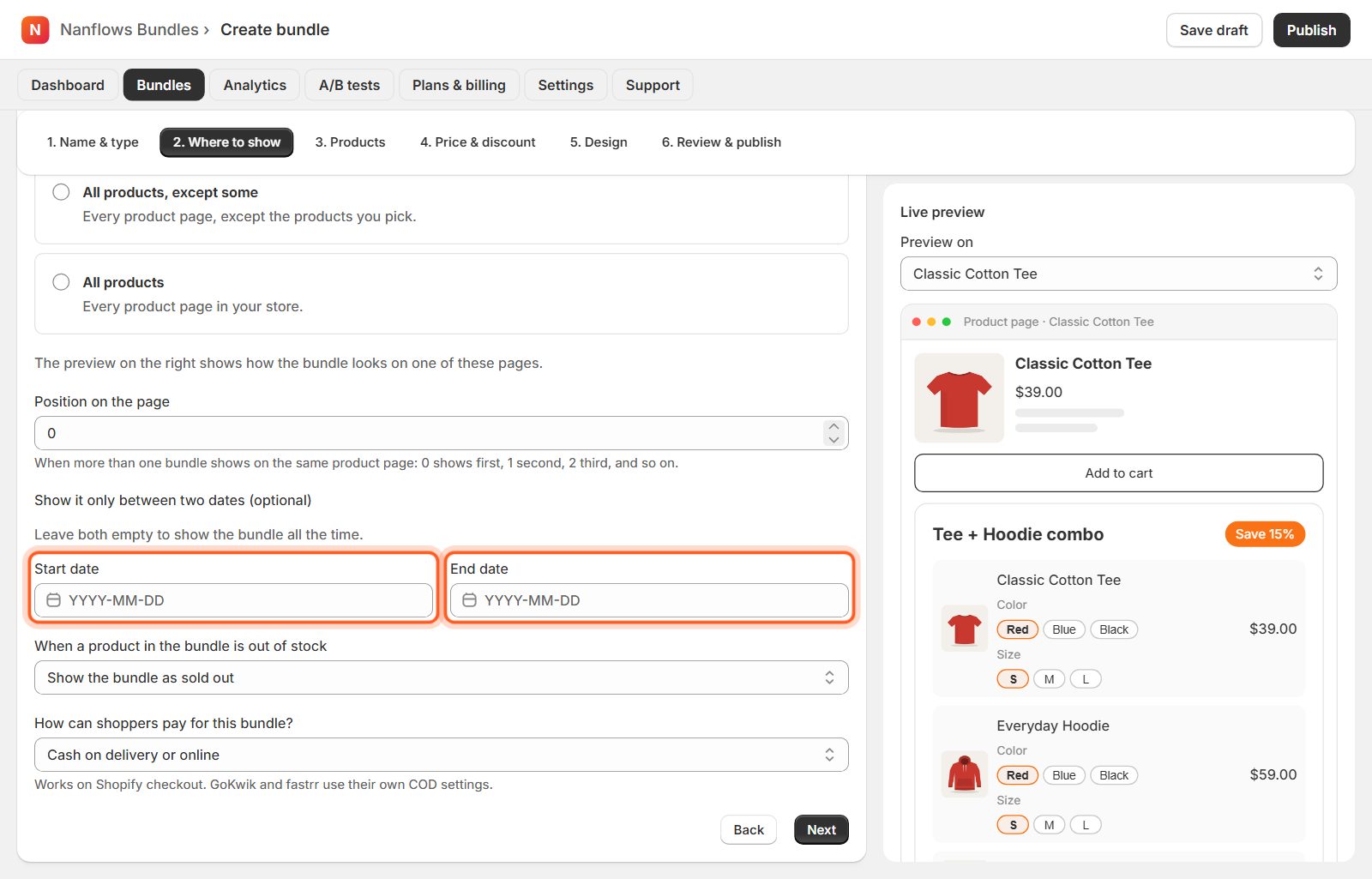Click the calendar icon in Start date
The height and width of the screenshot is (879, 1372).
tap(53, 600)
